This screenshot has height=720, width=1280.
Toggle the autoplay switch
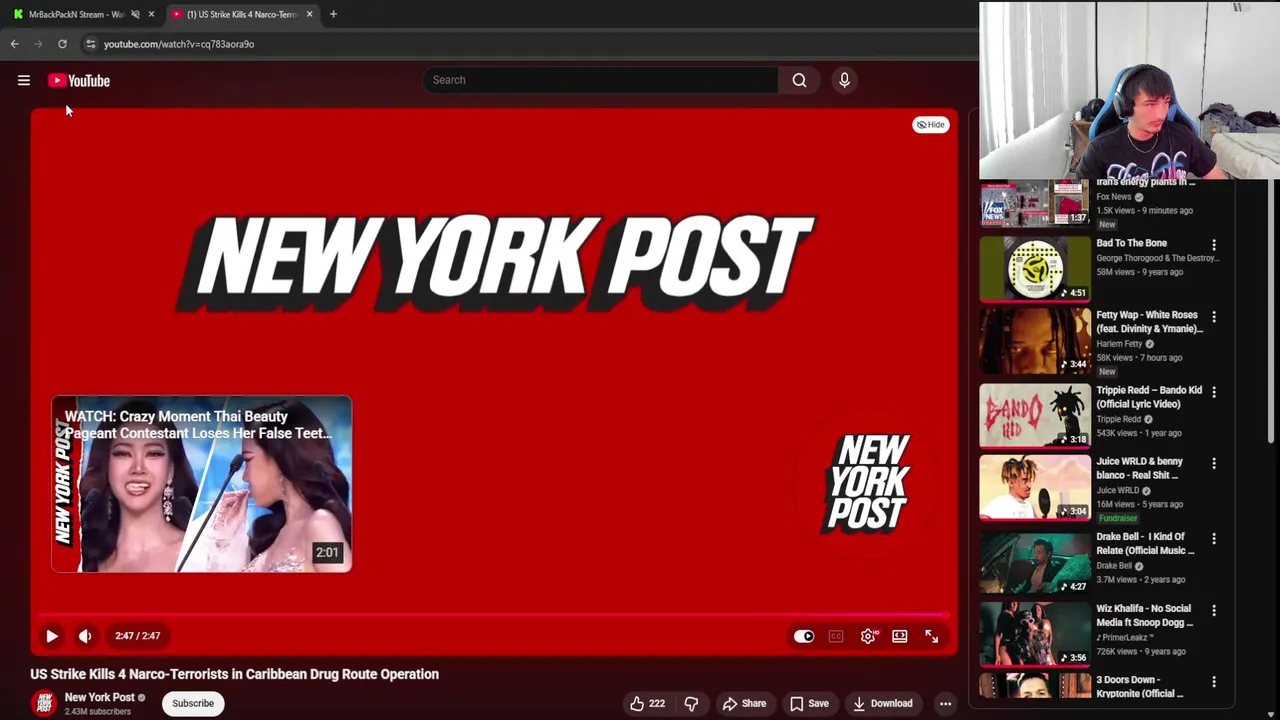[804, 636]
